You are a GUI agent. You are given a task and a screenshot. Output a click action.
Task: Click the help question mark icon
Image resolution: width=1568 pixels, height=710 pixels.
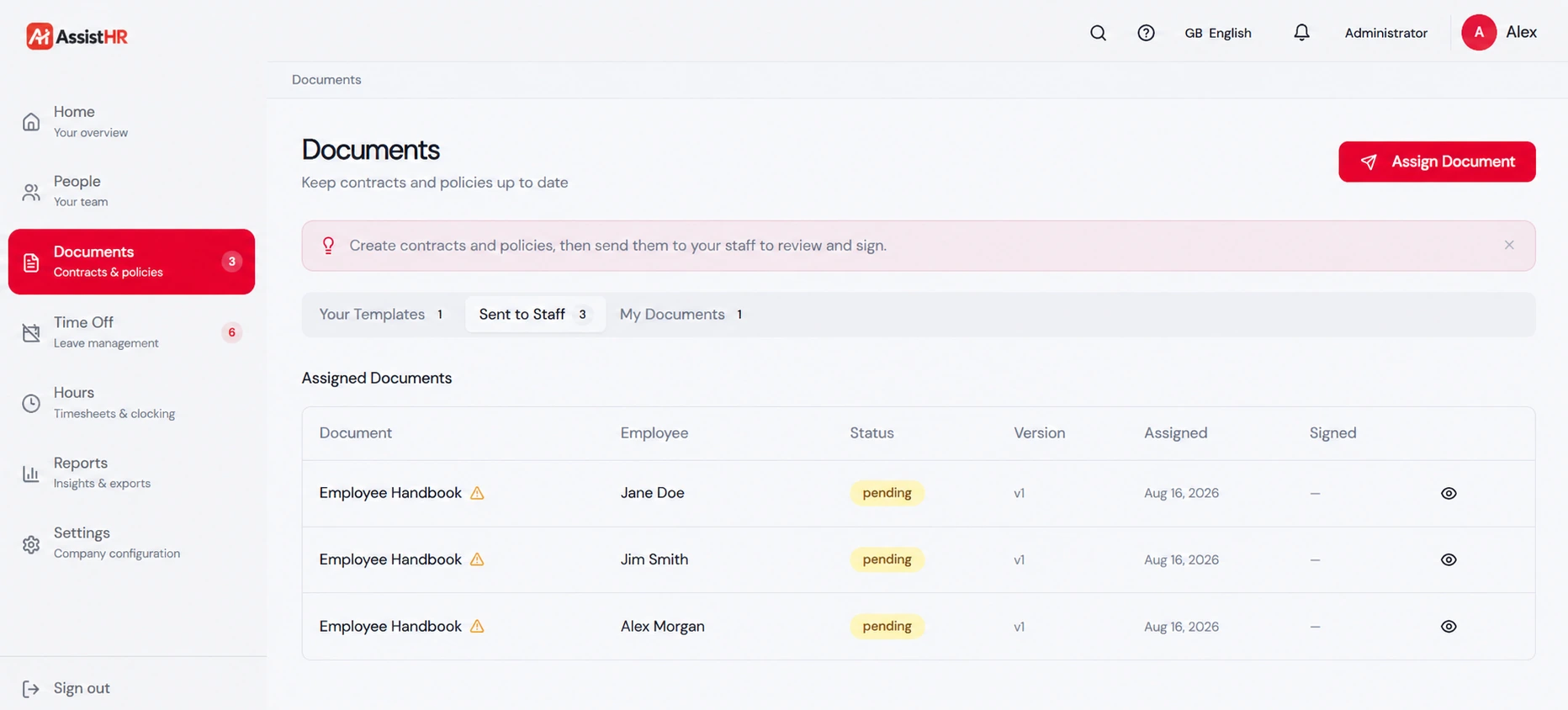coord(1146,33)
